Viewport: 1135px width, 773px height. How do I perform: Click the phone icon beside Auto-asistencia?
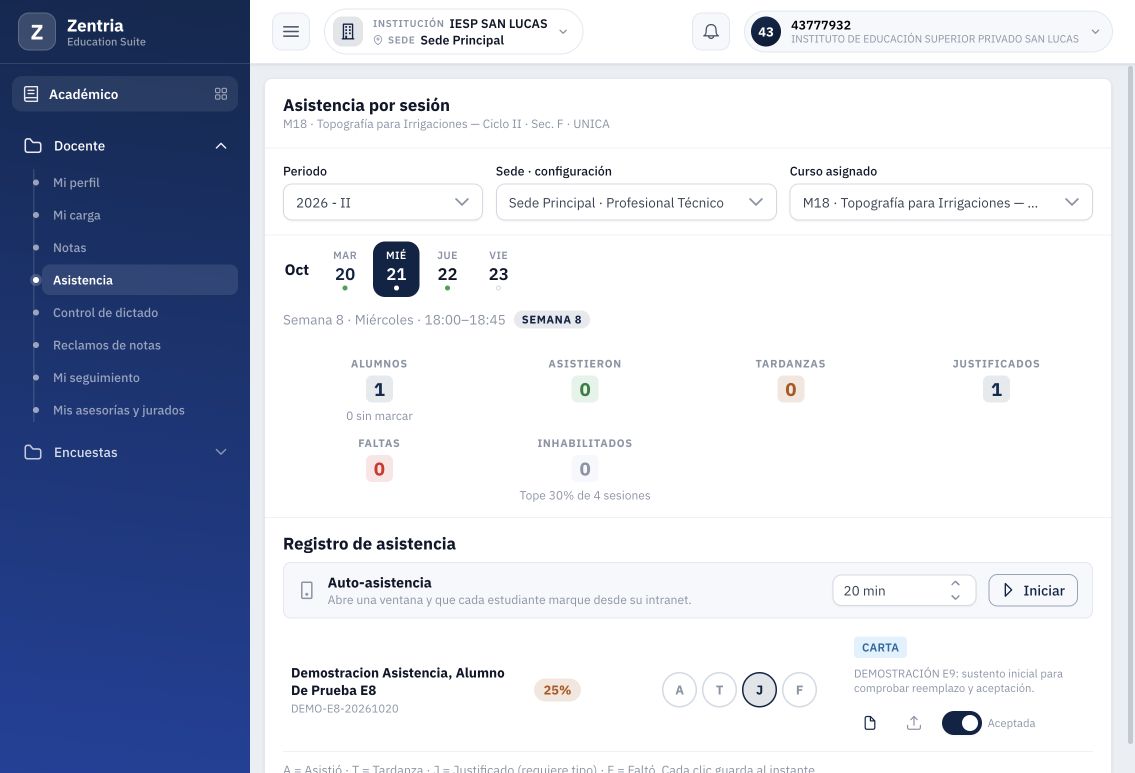307,591
